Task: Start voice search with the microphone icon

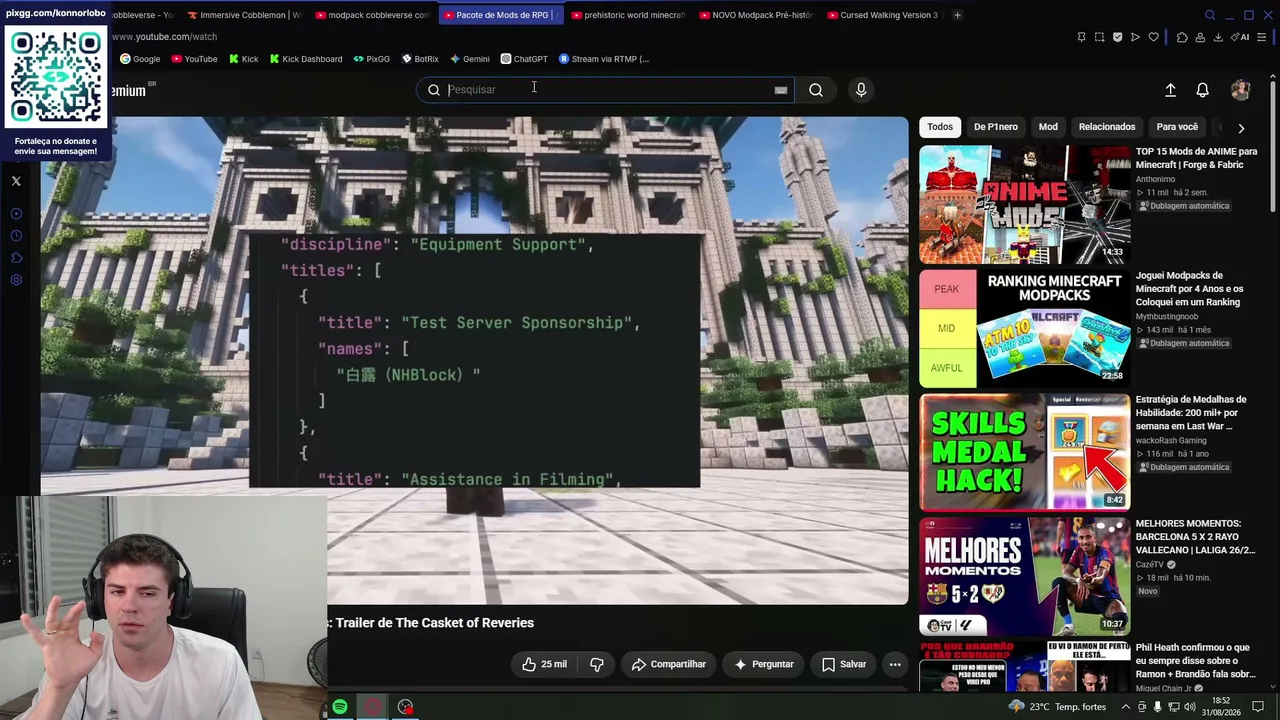Action: coord(861,90)
